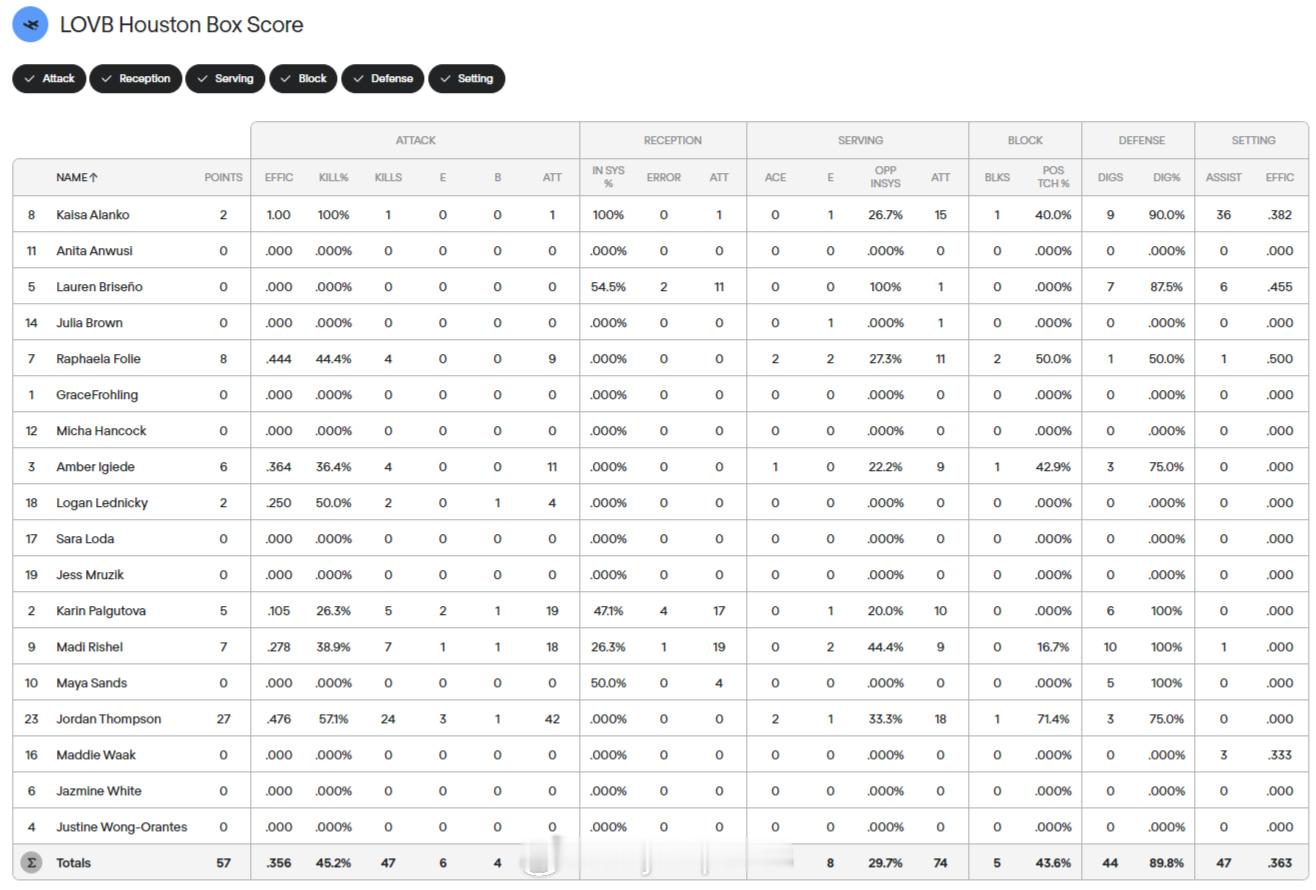Sort by DIG% column header
The height and width of the screenshot is (890, 1316).
(1166, 177)
